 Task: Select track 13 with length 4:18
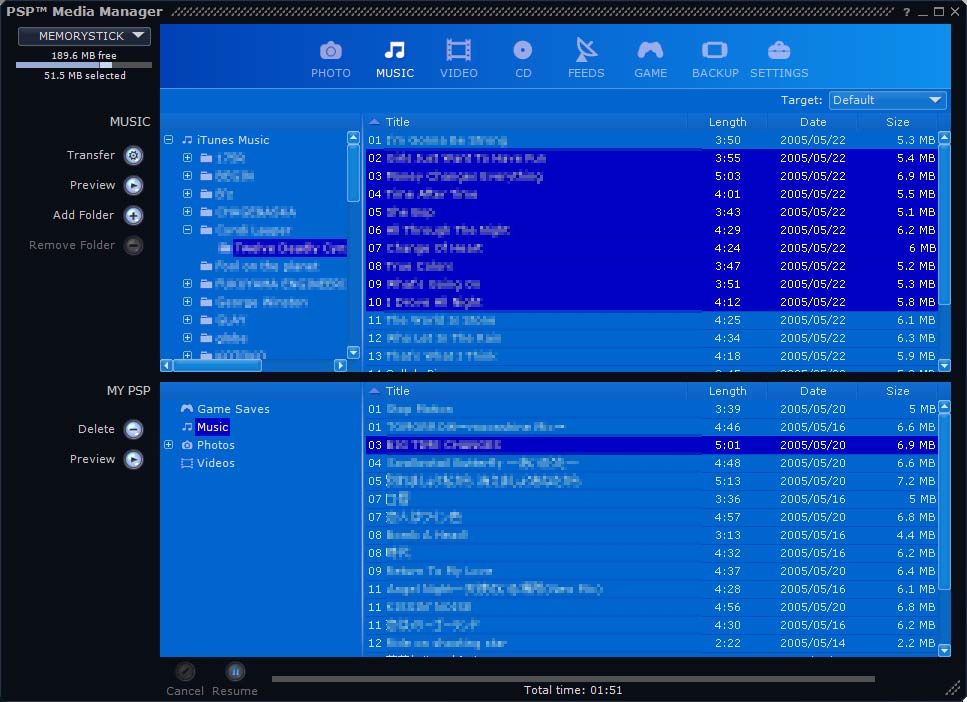(x=651, y=356)
